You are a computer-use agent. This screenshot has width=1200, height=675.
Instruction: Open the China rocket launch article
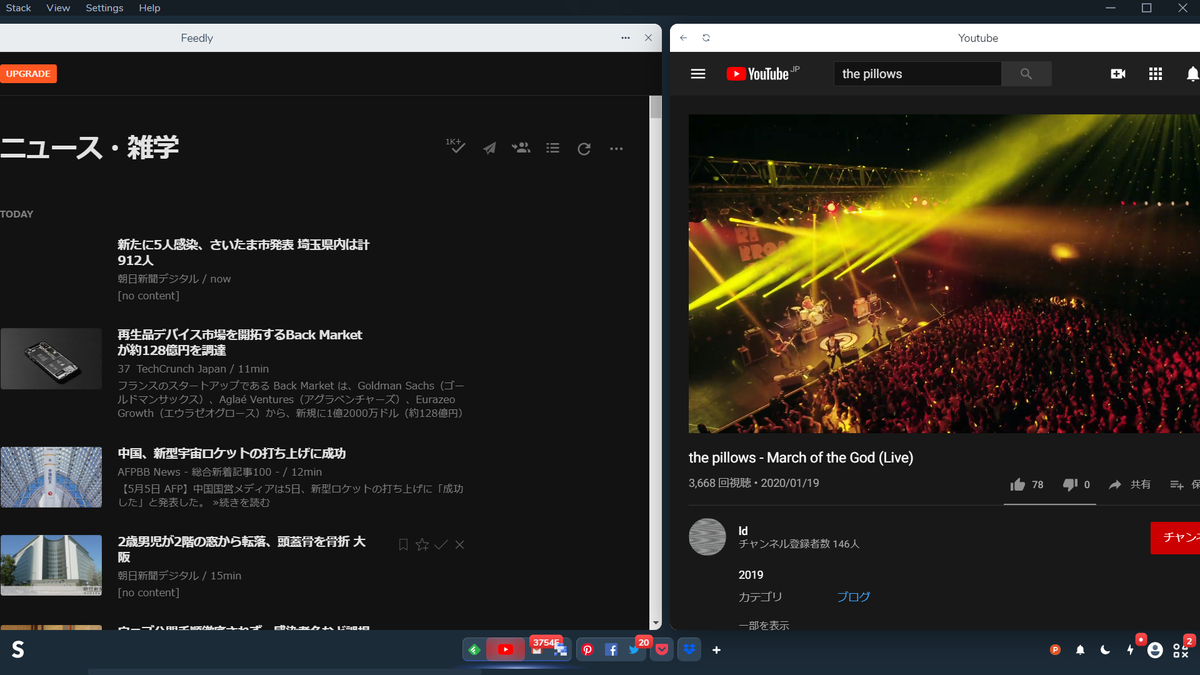click(231, 453)
